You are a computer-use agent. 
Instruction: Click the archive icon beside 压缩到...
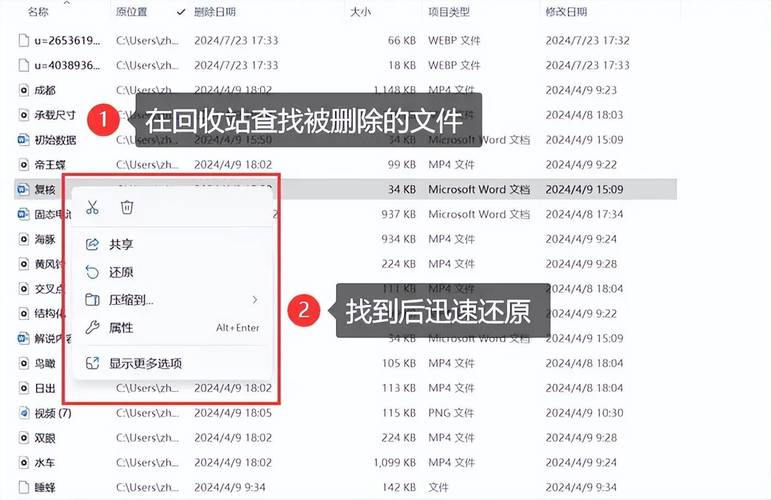tap(92, 300)
